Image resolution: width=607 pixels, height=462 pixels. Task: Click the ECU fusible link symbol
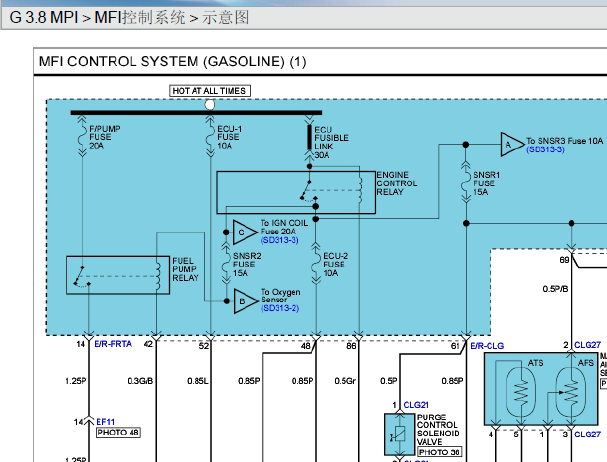309,137
